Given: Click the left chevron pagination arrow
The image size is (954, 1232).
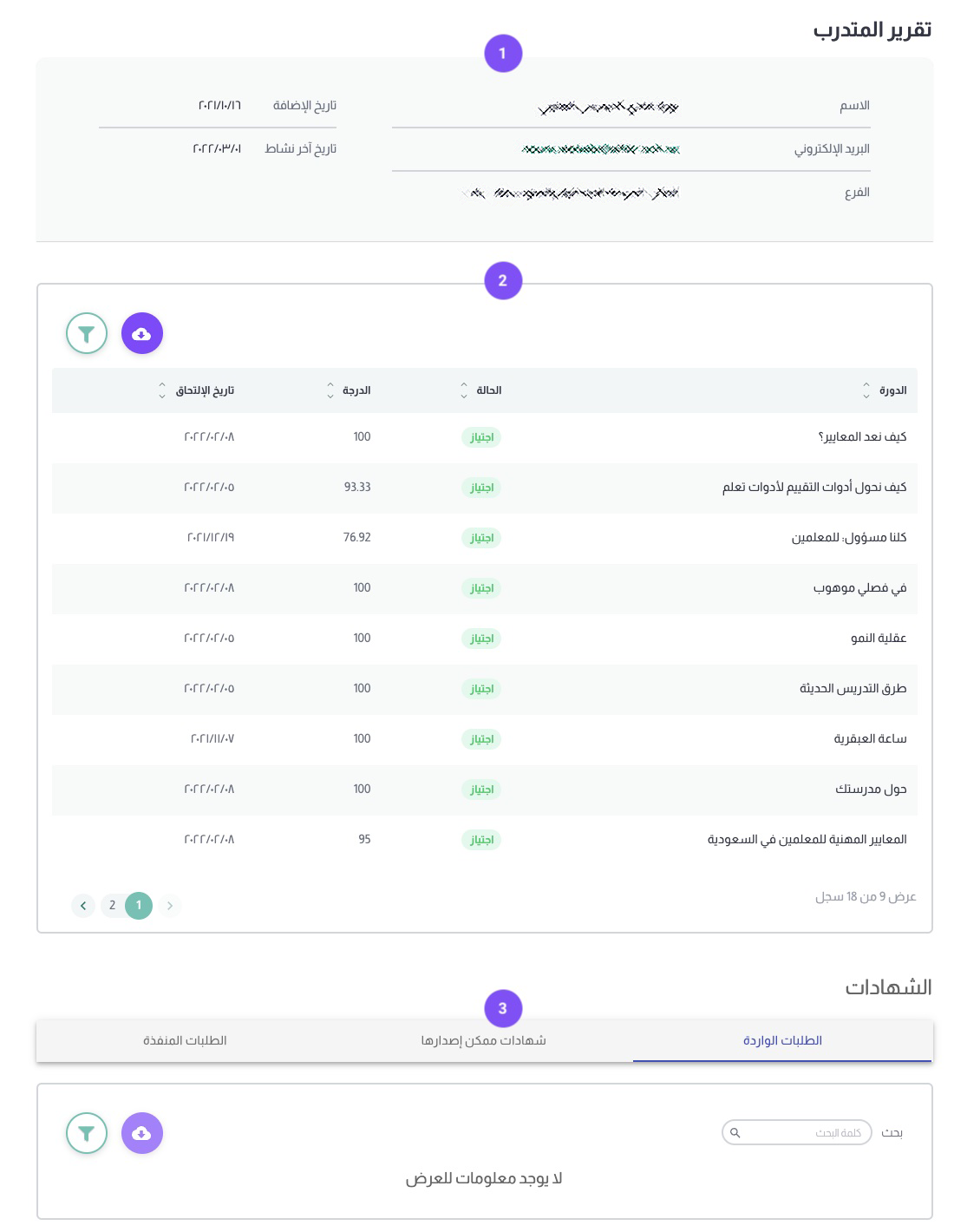Looking at the screenshot, I should 83,906.
